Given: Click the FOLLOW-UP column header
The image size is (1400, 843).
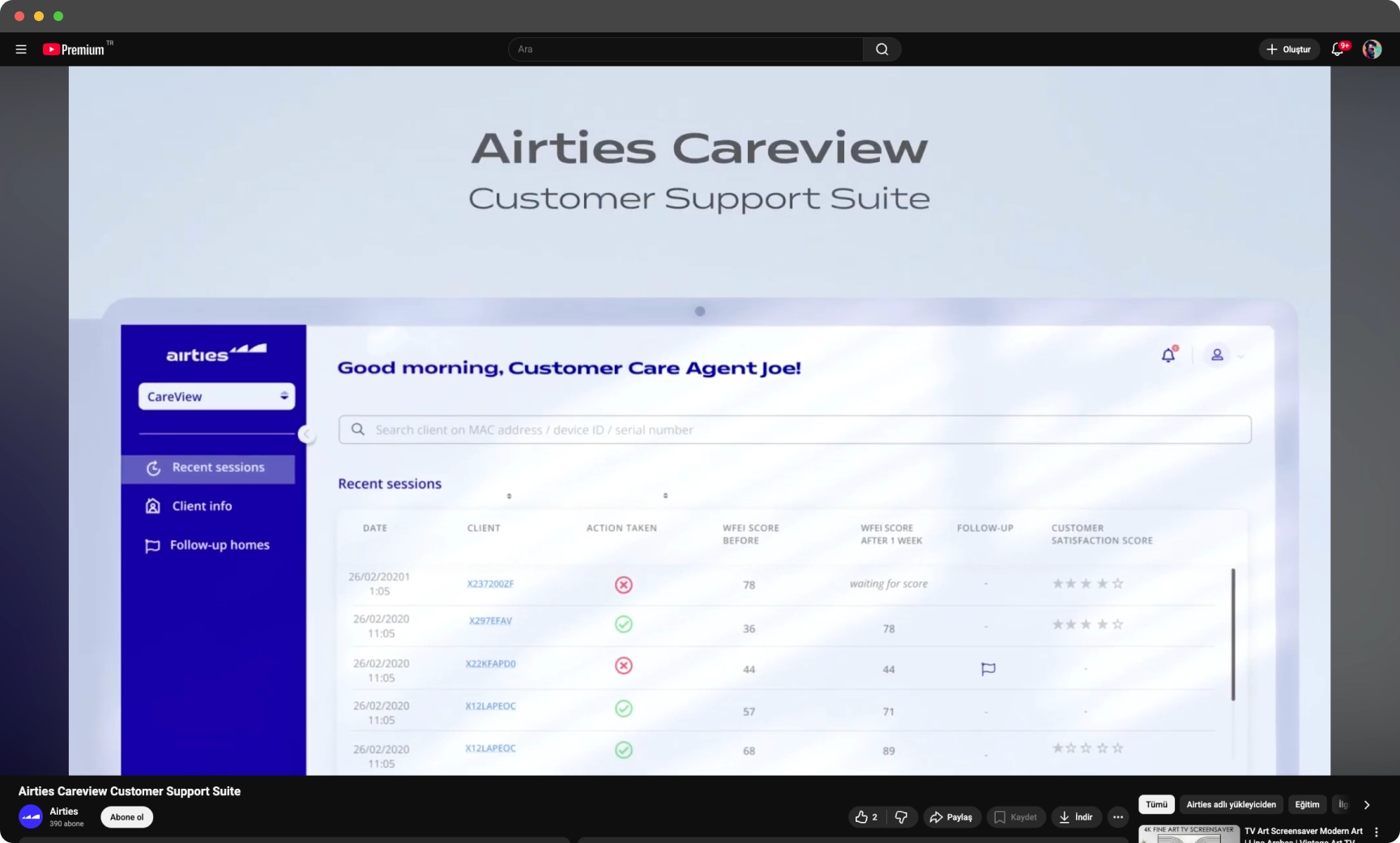Looking at the screenshot, I should click(x=985, y=528).
